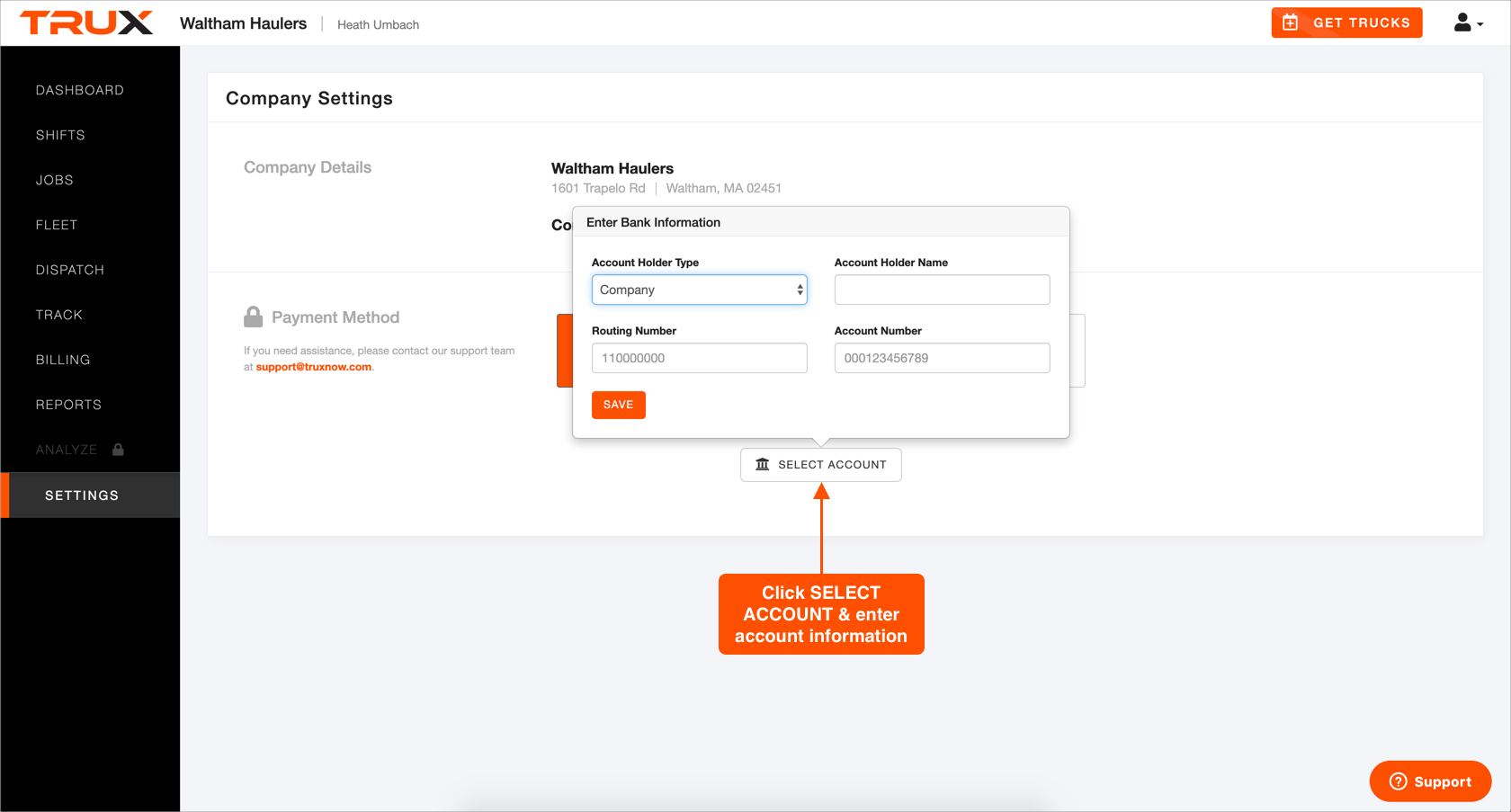Click the bank icon on SELECT ACCOUNT
The height and width of the screenshot is (812, 1511).
(x=763, y=464)
